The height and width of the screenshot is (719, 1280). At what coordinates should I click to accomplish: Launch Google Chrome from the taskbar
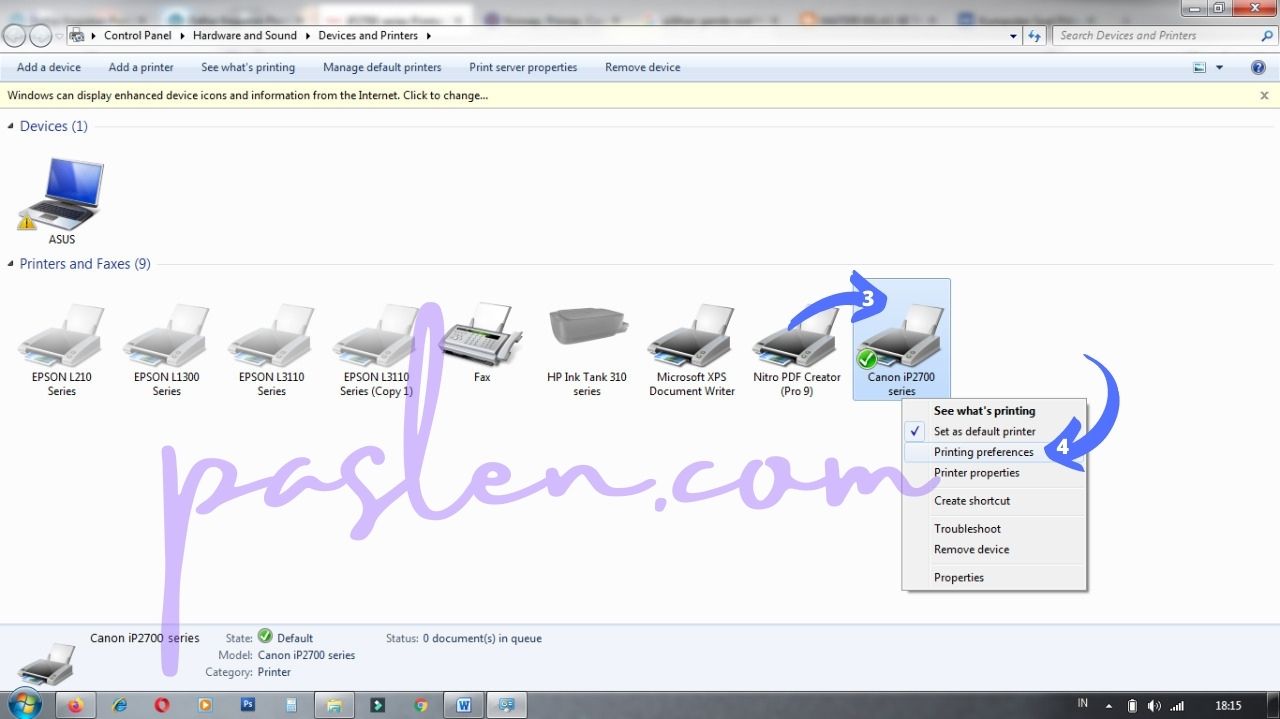[421, 705]
